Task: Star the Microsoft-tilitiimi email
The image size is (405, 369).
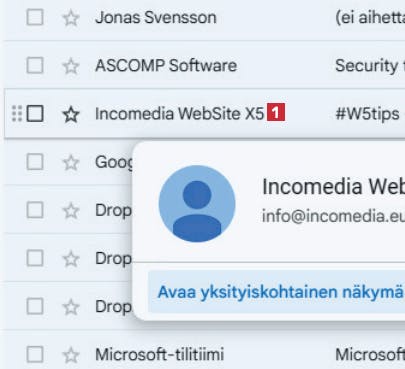Action: (71, 355)
